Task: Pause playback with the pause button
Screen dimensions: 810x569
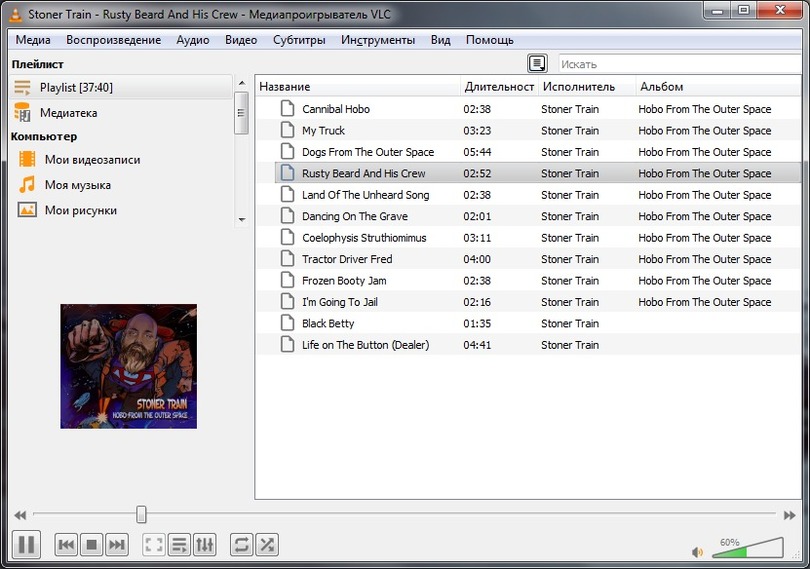Action: 26,544
